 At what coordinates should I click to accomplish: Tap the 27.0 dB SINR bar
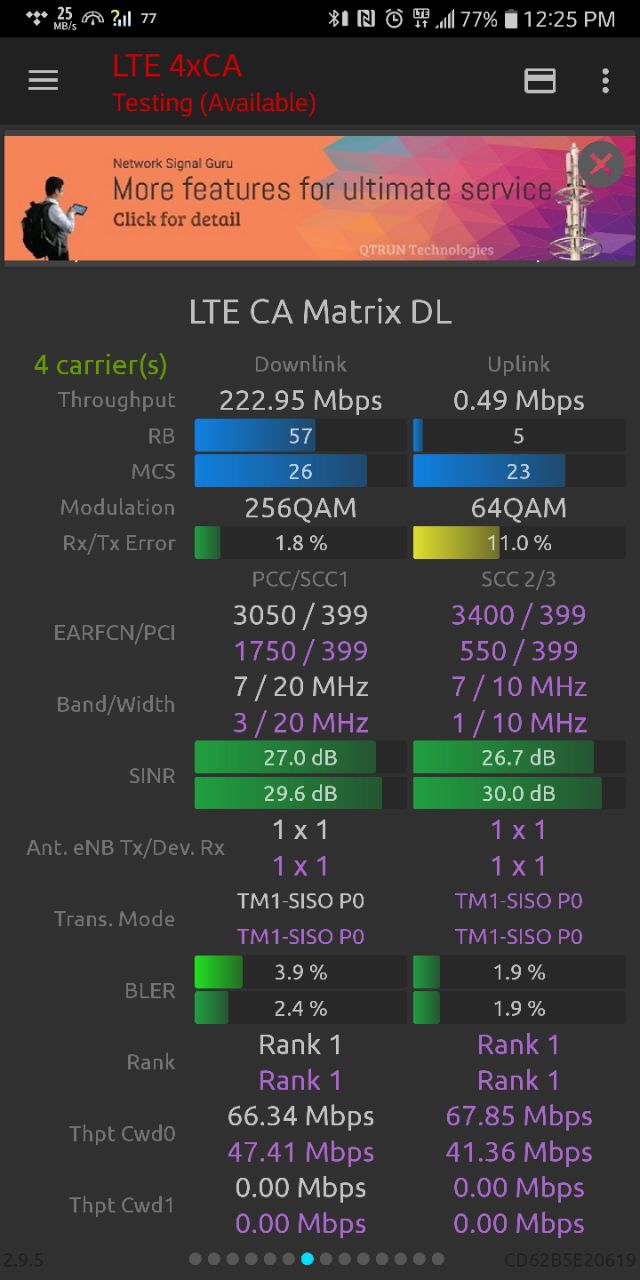(300, 758)
